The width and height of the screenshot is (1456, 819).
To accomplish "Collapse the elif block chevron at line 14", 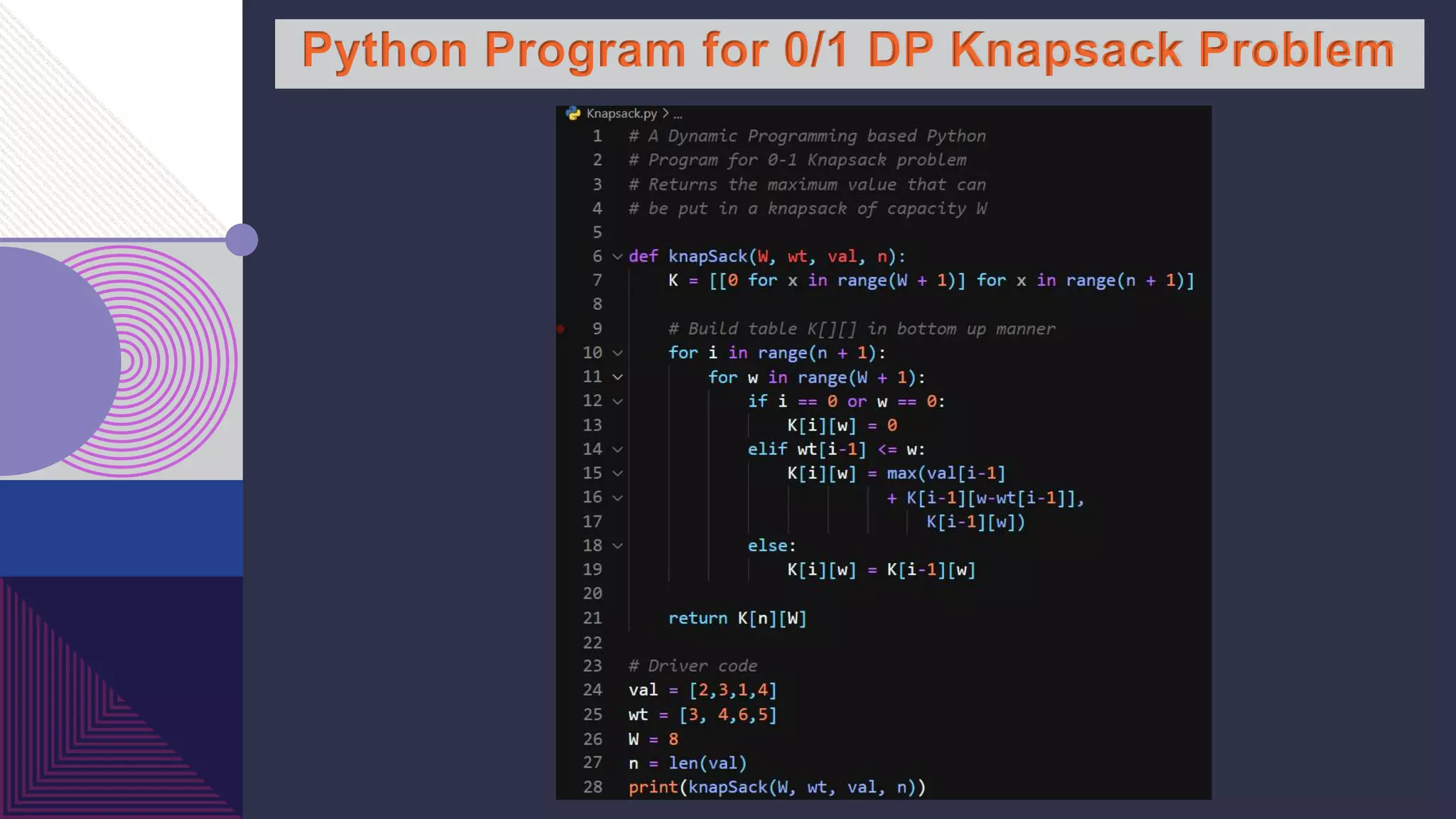I will pos(618,449).
